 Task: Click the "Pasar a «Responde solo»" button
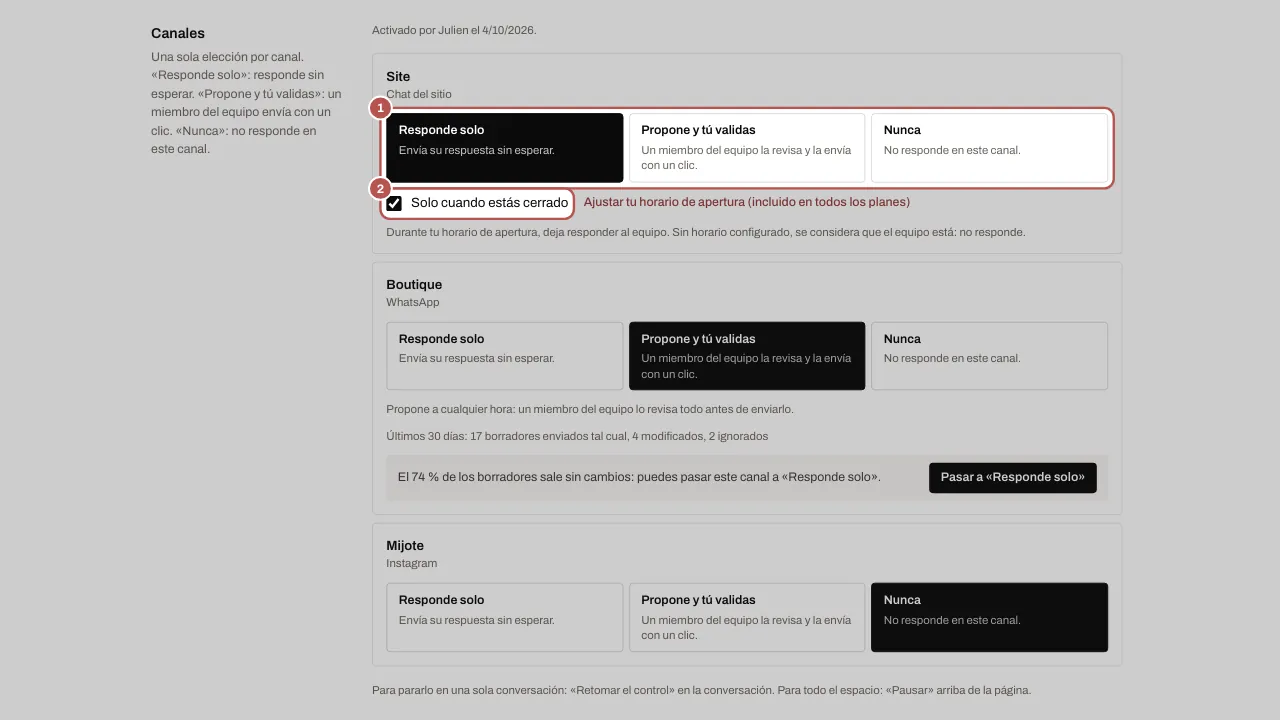(1012, 478)
